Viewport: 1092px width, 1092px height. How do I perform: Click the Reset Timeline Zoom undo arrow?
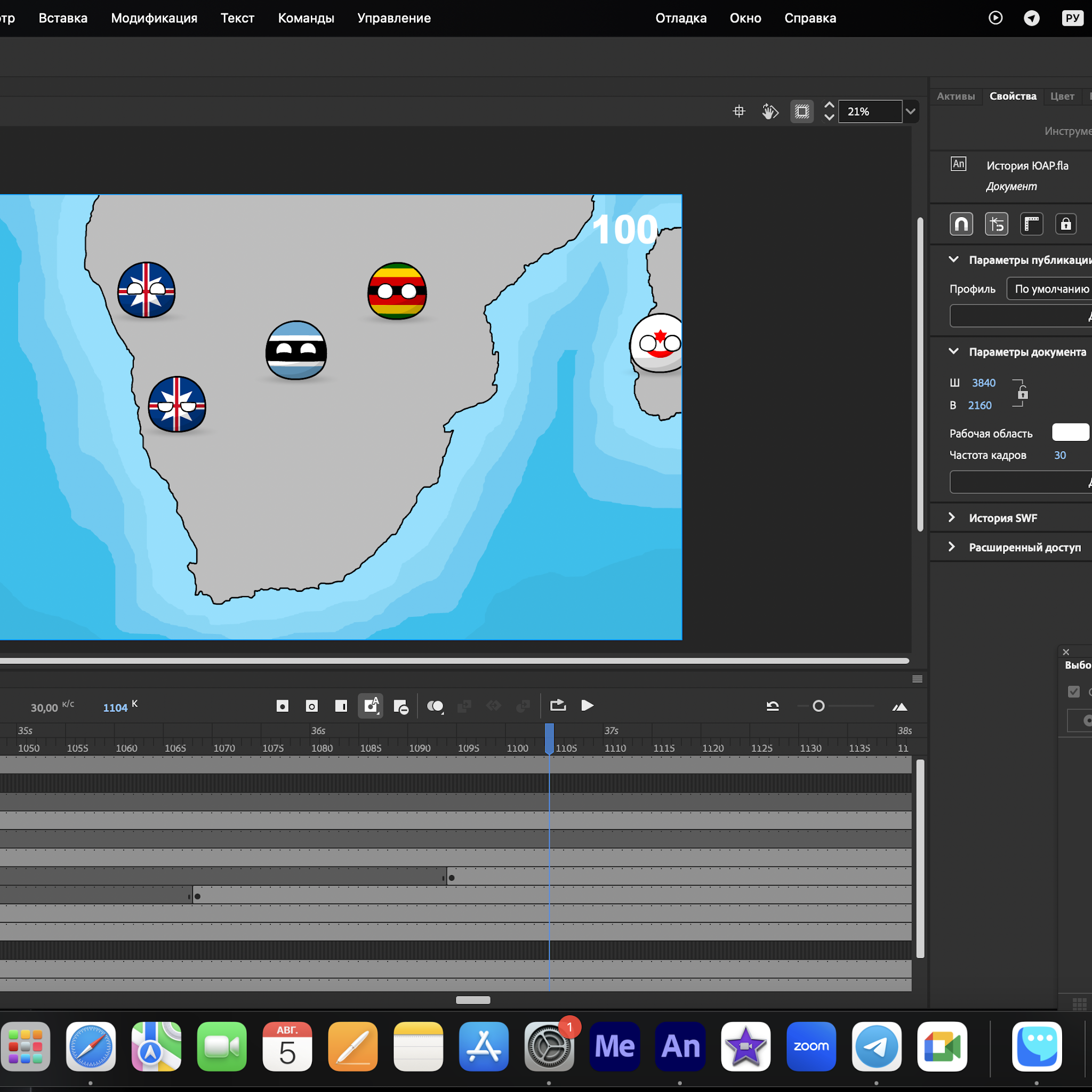(773, 706)
